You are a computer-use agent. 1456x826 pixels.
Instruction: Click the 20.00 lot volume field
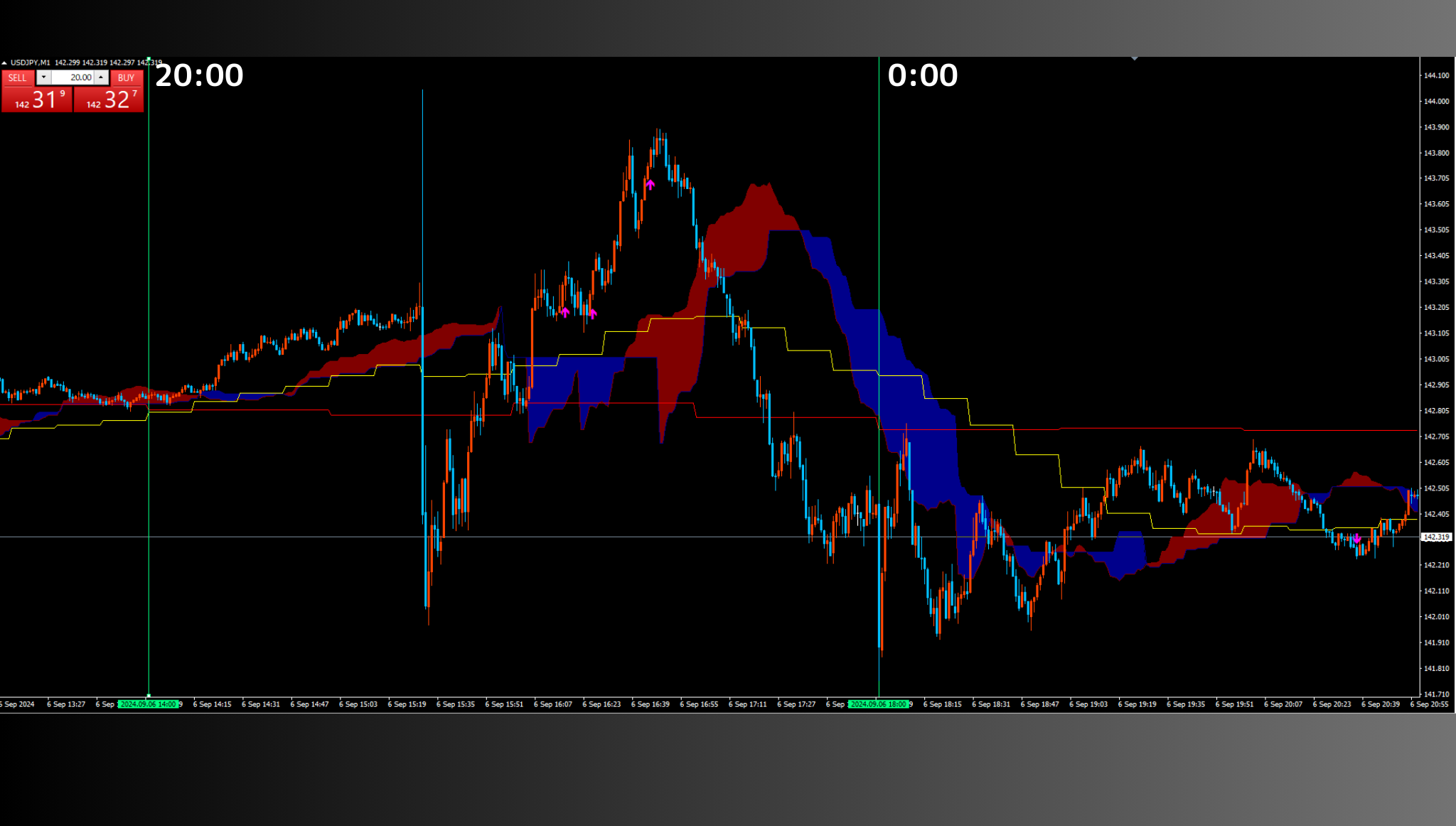pos(73,77)
